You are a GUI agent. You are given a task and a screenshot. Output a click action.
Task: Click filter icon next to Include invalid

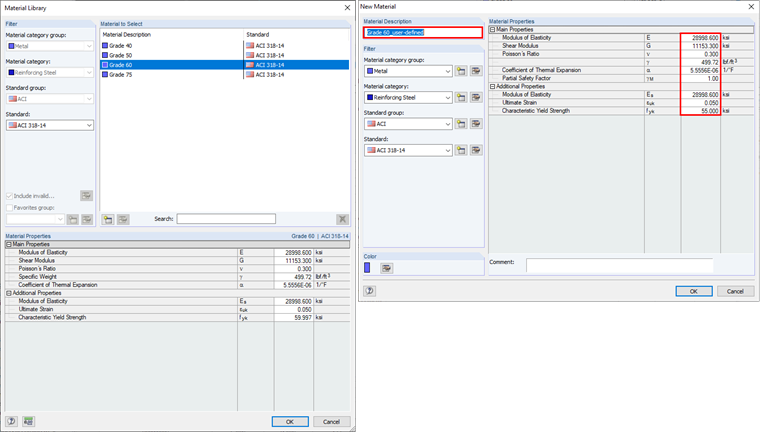[x=86, y=195]
